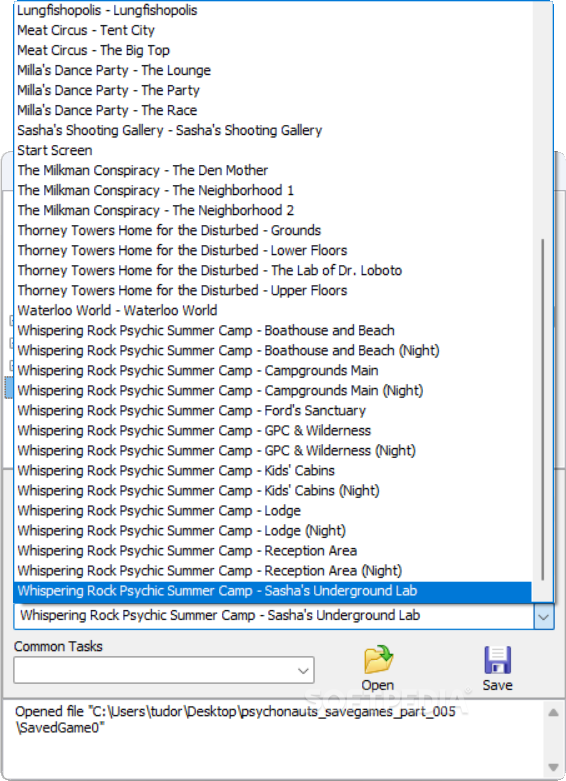
Task: Choose Milla's Dance Party - The Race
Action: click(x=273, y=110)
